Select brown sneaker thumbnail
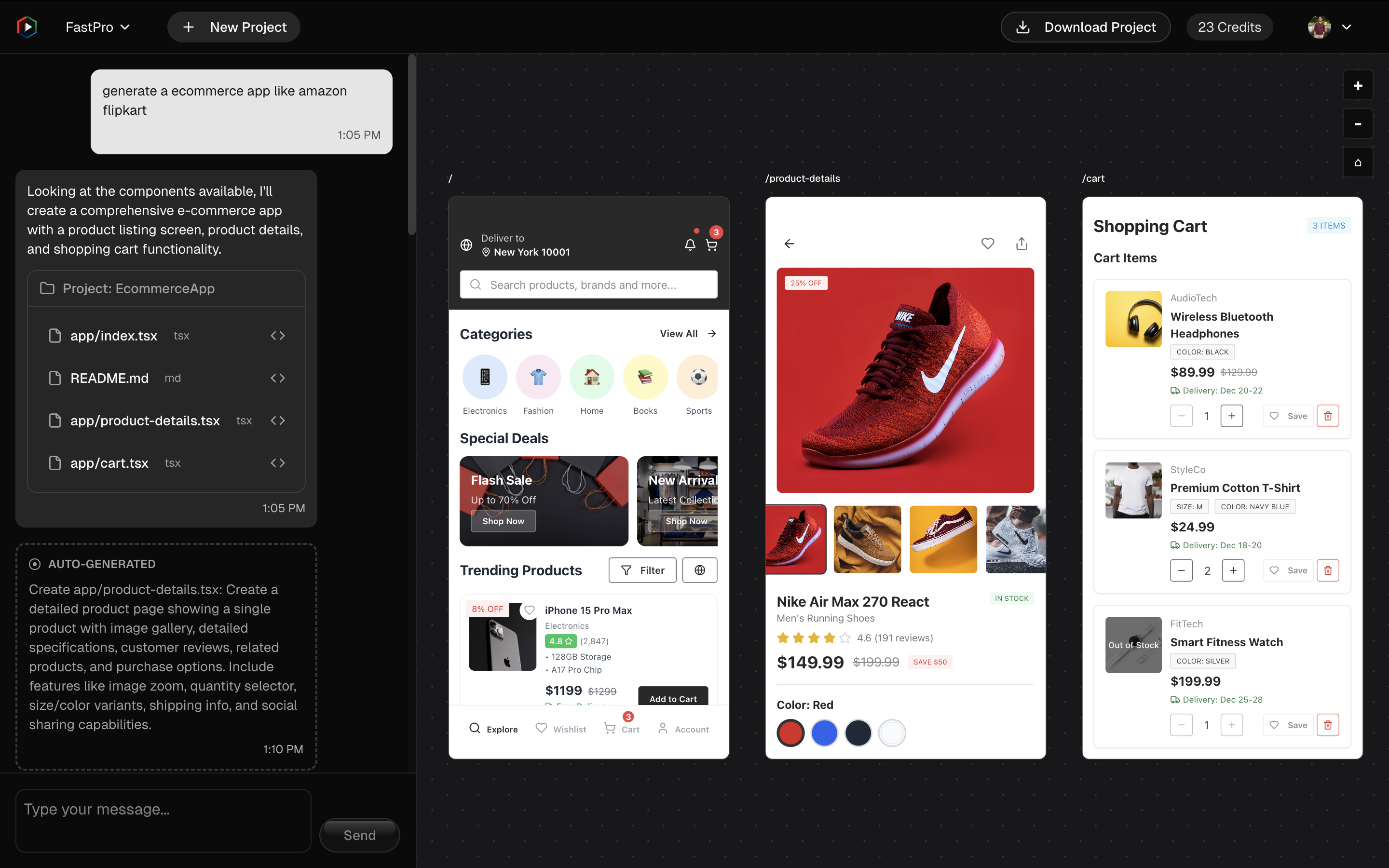1389x868 pixels. (x=867, y=539)
